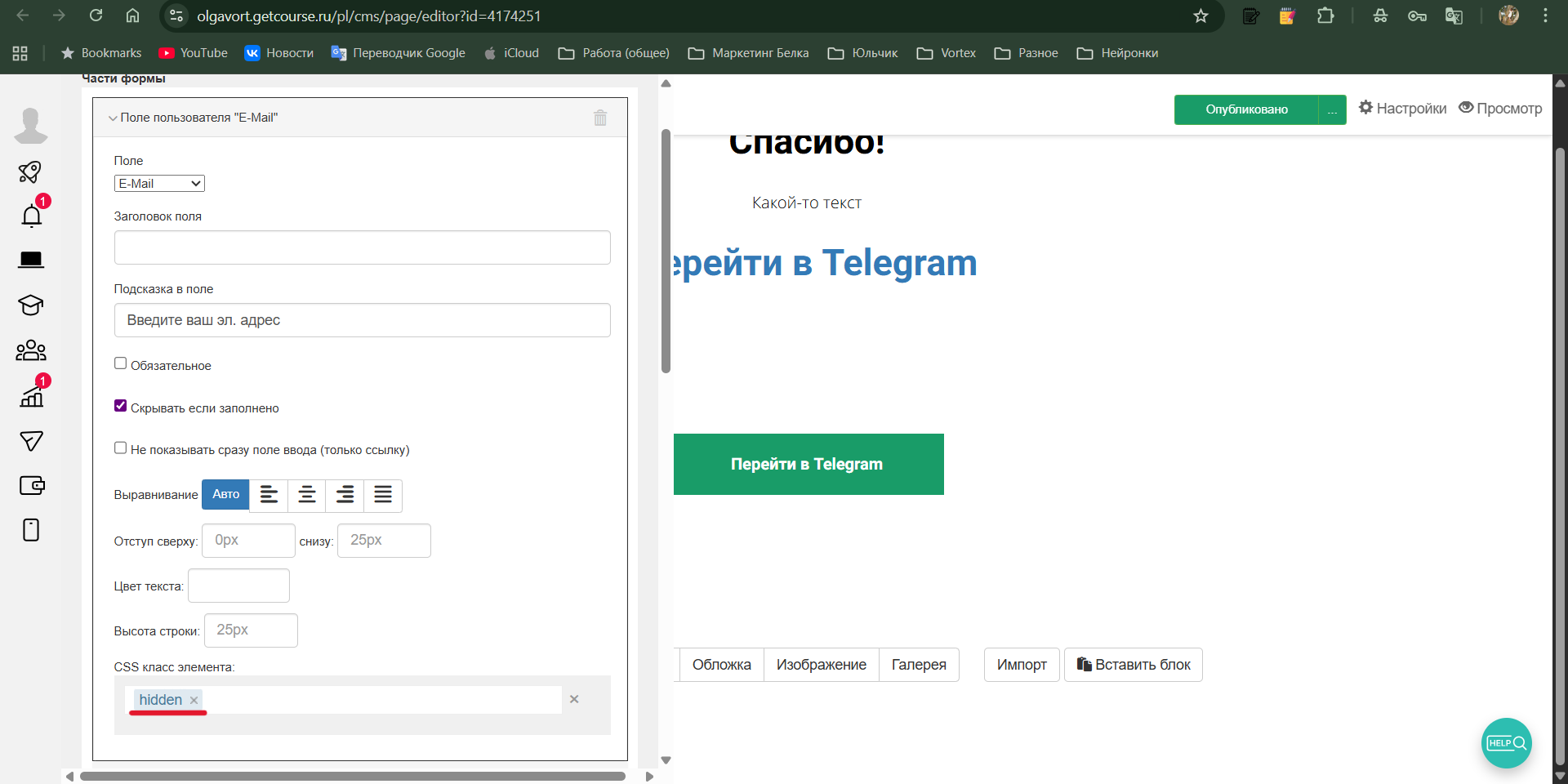This screenshot has height=784, width=1568.
Task: Click the 'Перейти в Telegram' green button
Action: (808, 464)
